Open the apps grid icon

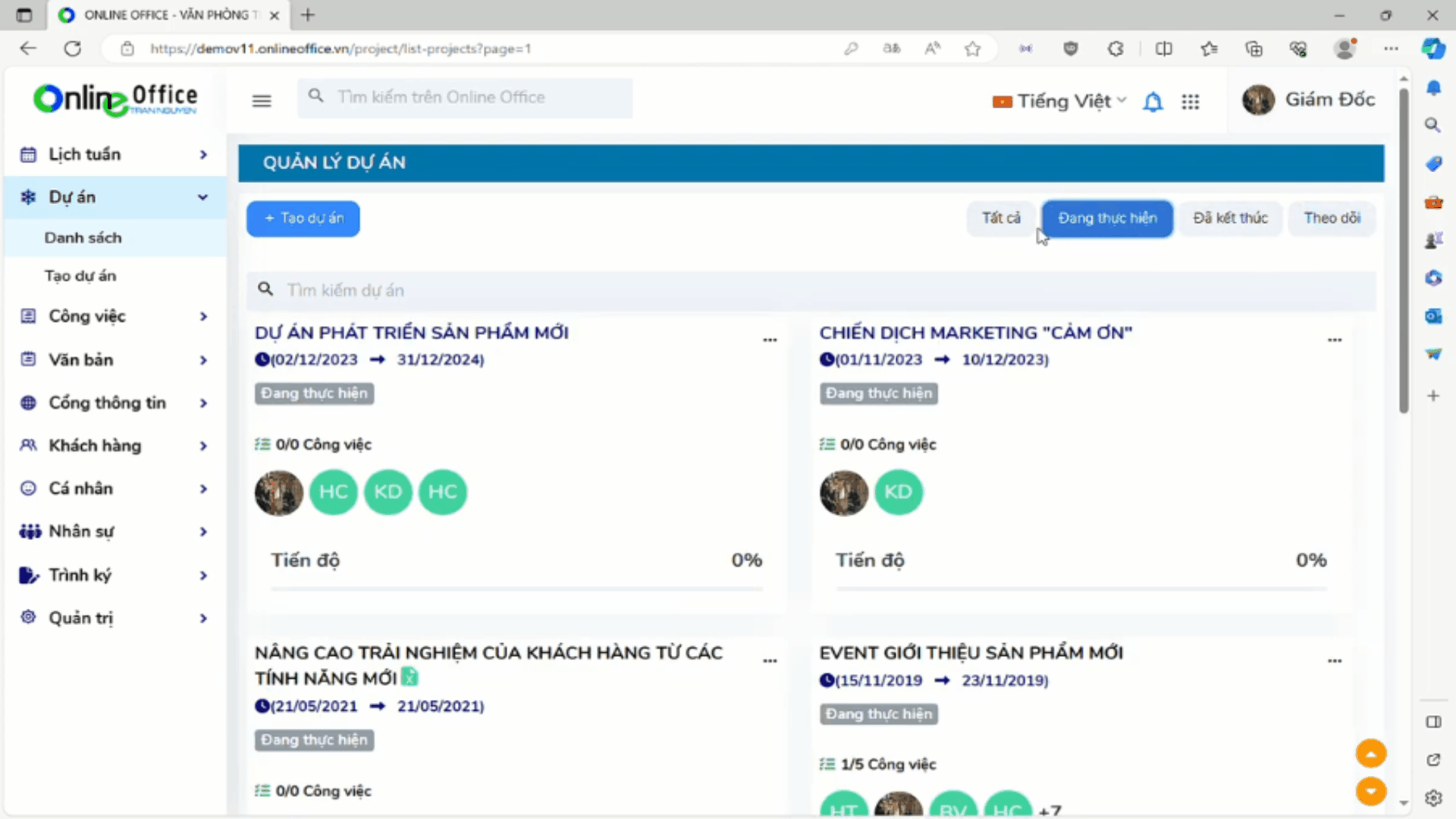tap(1190, 102)
